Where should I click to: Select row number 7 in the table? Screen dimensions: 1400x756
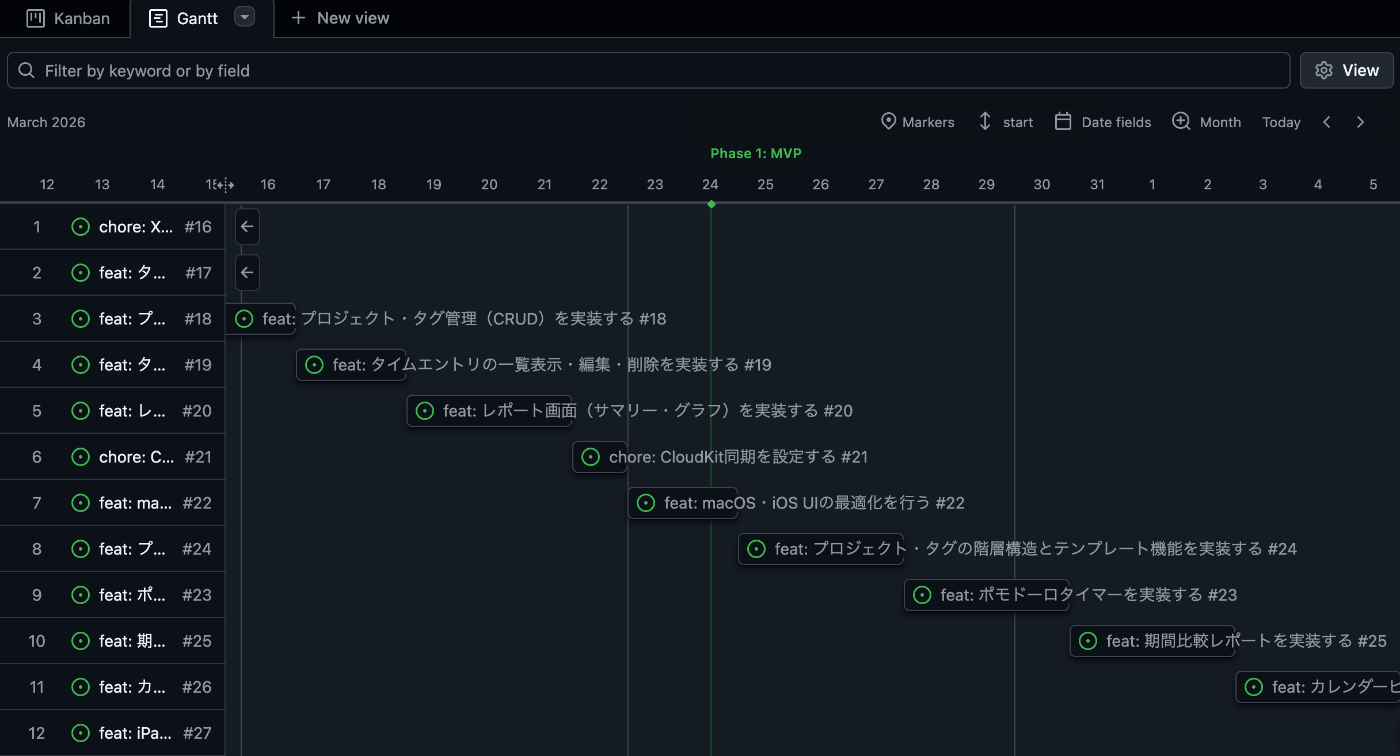point(37,503)
